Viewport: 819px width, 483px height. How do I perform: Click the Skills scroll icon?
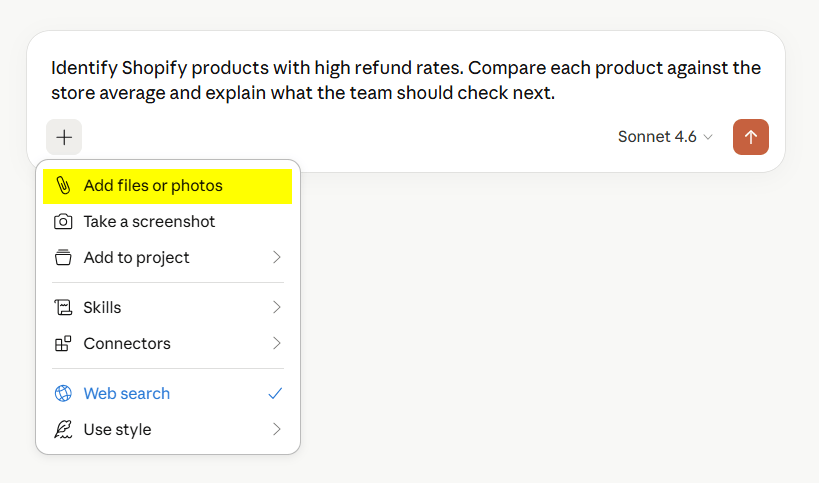[63, 307]
